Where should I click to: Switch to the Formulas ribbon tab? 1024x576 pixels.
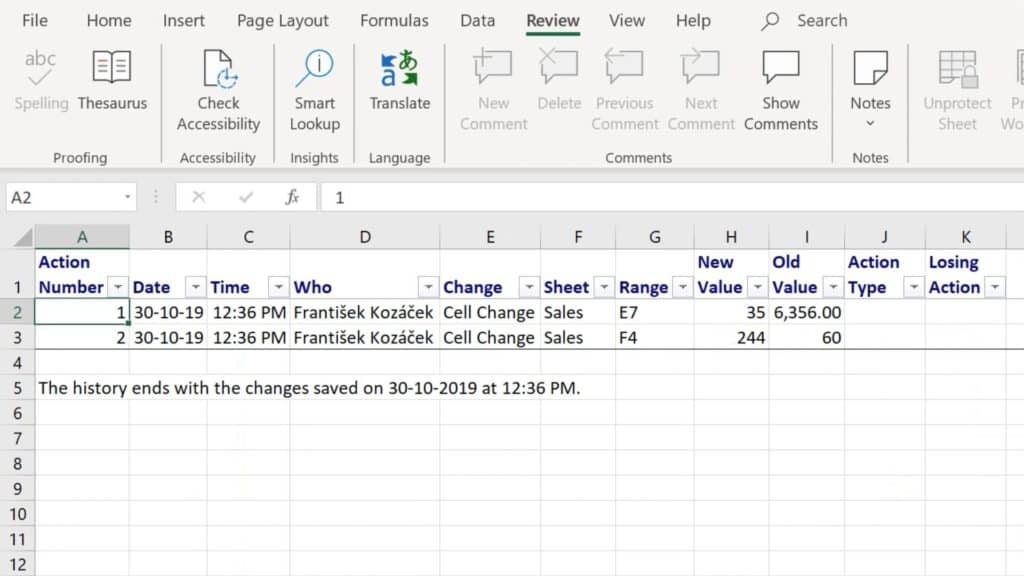(x=394, y=20)
